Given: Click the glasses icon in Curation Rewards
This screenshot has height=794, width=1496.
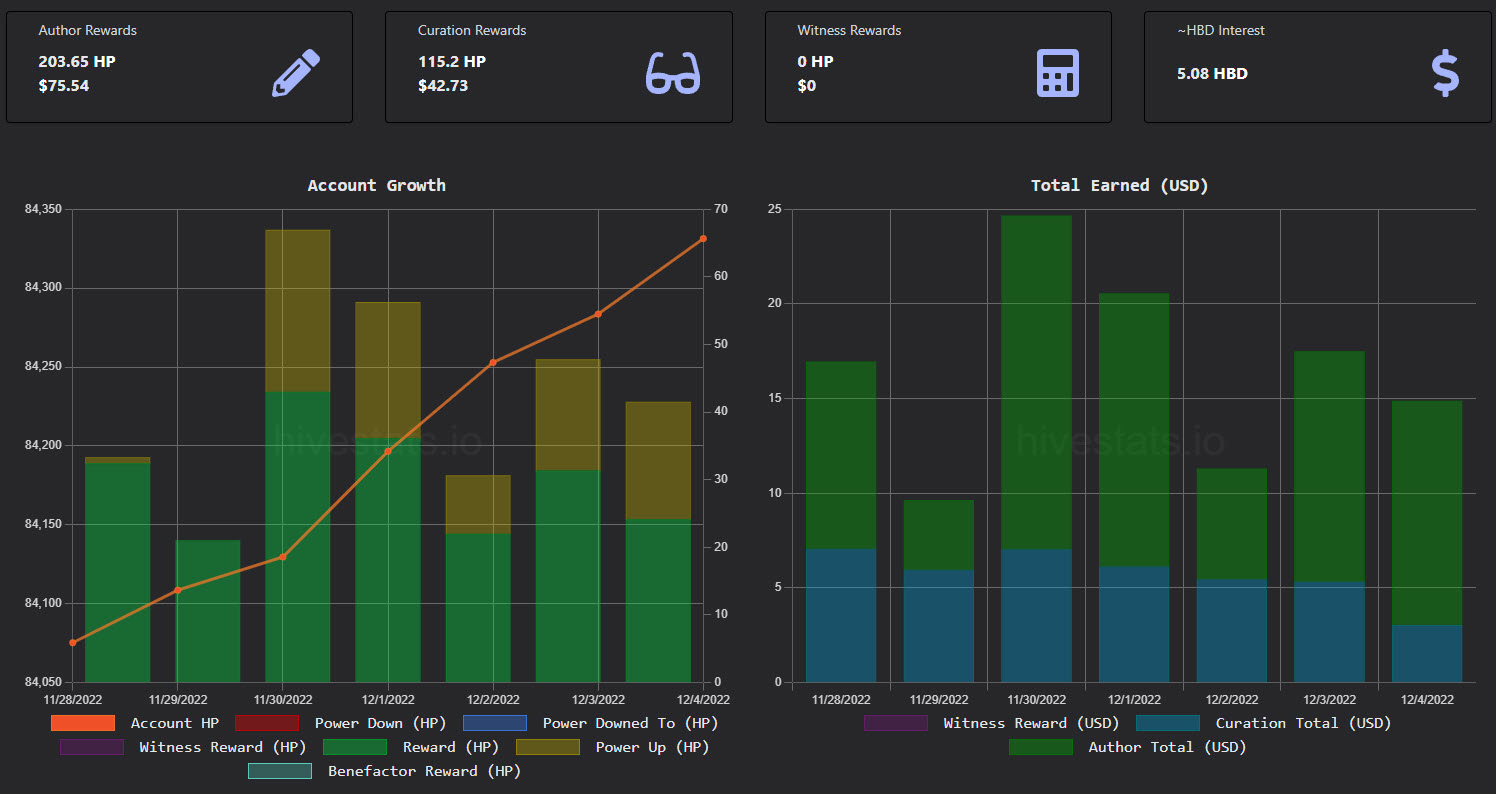Looking at the screenshot, I should 673,73.
